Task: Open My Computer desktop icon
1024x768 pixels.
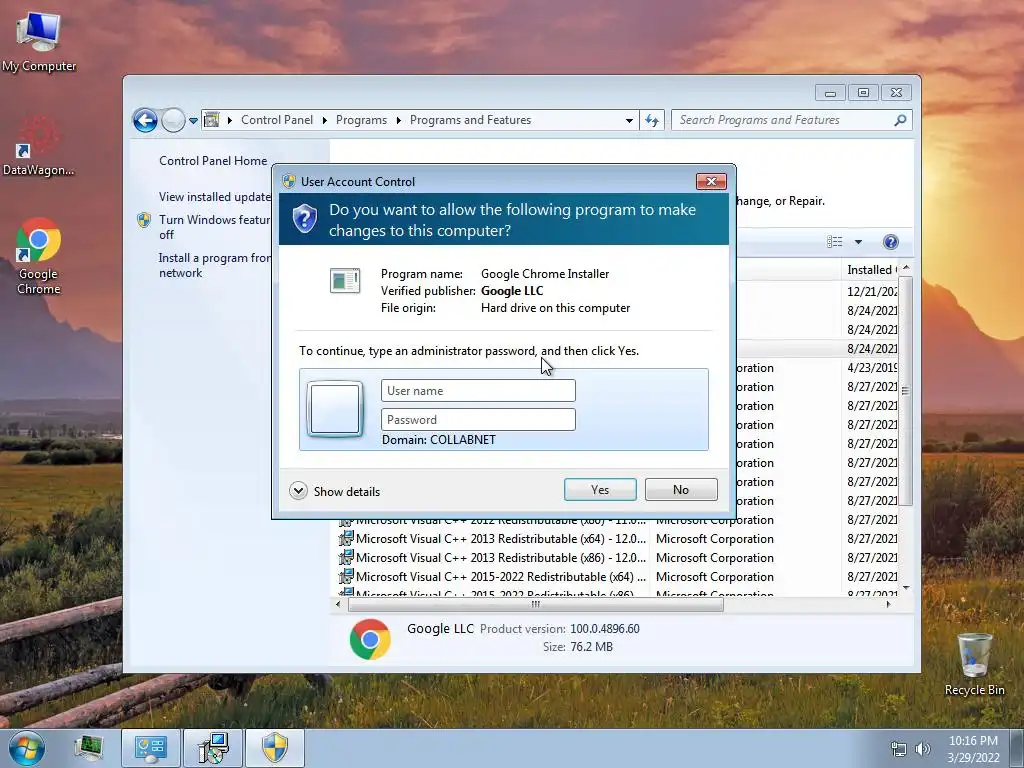Action: pos(39,40)
